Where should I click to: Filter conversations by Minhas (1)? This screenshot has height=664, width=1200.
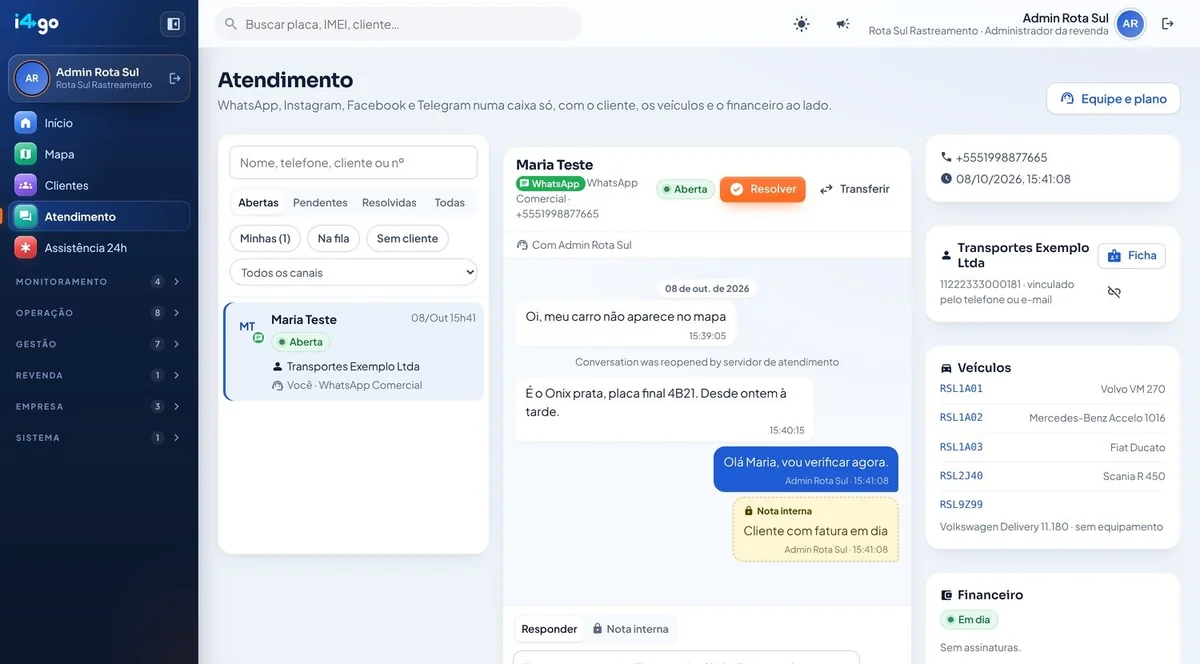point(265,238)
